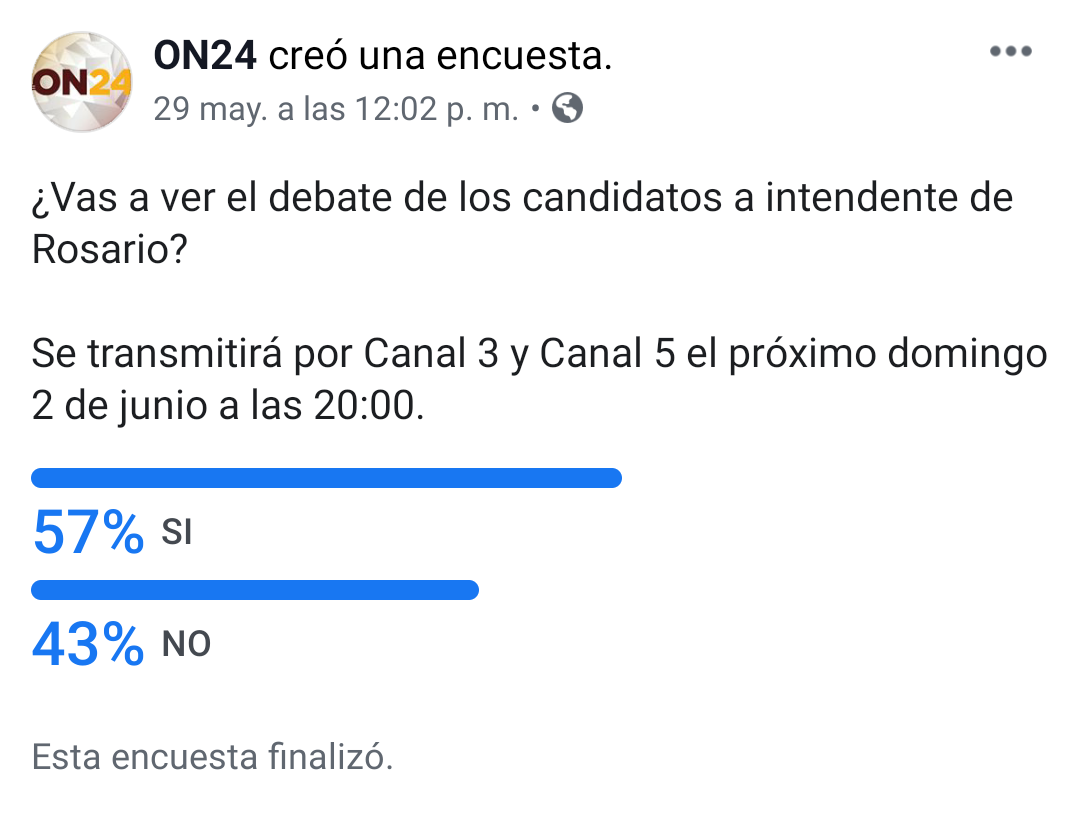Click the ON24 profile picture
This screenshot has height=815, width=1080.
(x=82, y=81)
